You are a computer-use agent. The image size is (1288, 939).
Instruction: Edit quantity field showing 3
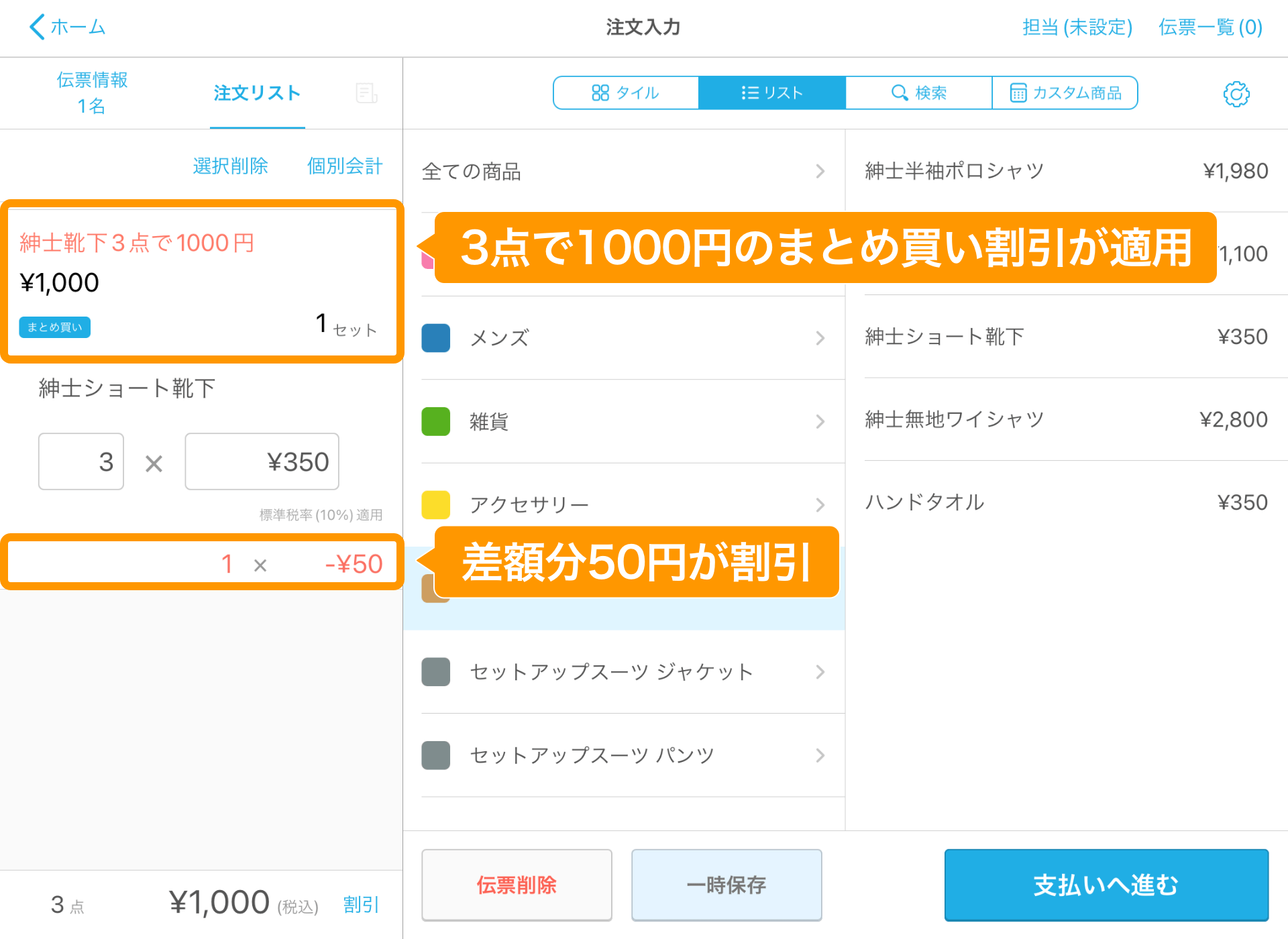(x=81, y=461)
